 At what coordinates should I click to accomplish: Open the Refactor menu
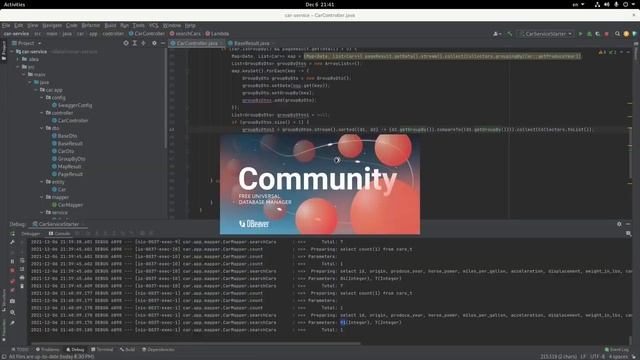(91, 25)
